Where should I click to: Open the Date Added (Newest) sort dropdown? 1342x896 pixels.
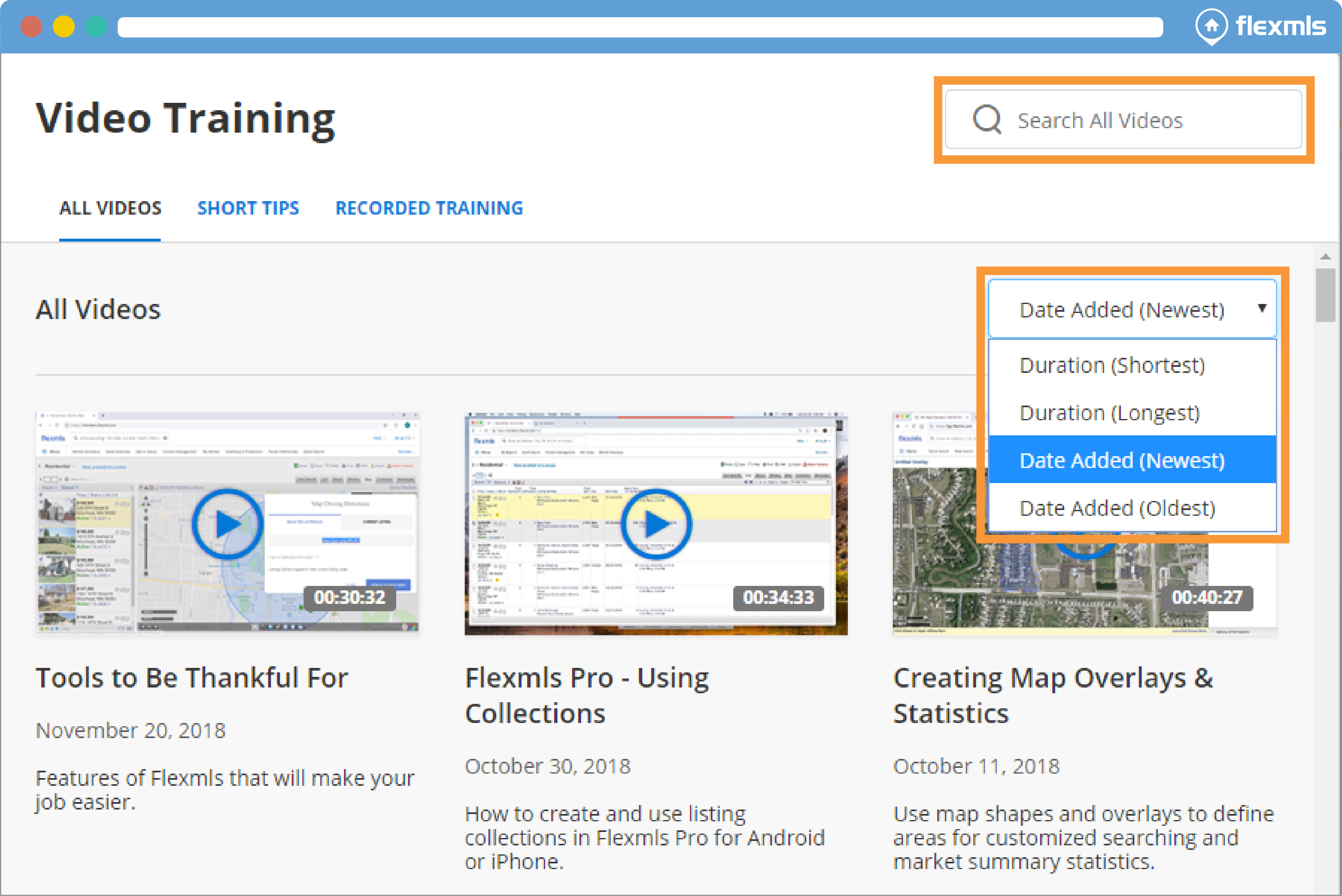point(1132,309)
